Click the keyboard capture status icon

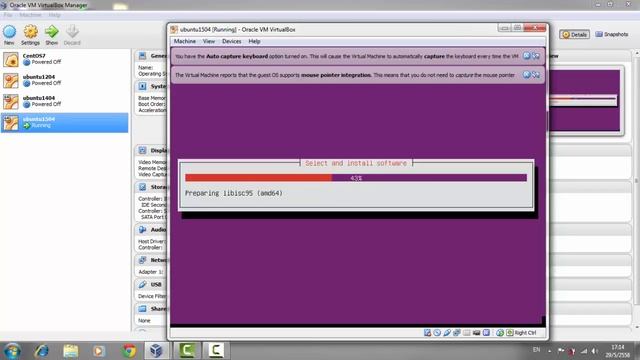click(x=510, y=333)
